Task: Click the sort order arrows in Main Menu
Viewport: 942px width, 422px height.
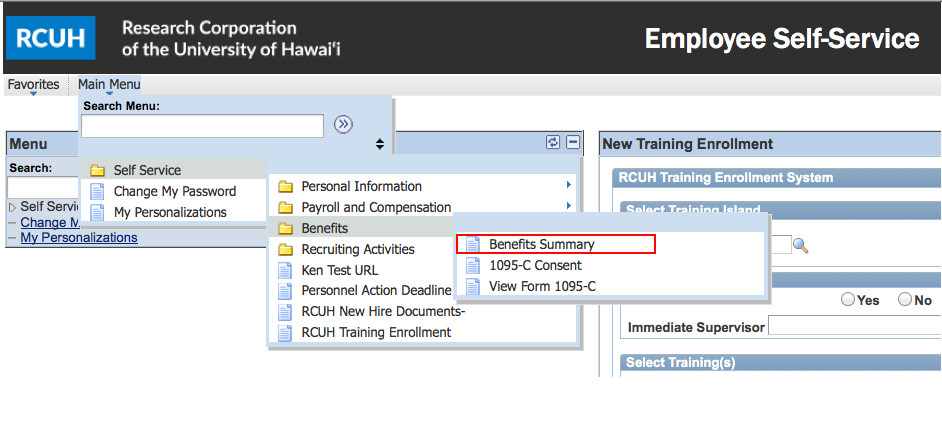Action: coord(380,144)
